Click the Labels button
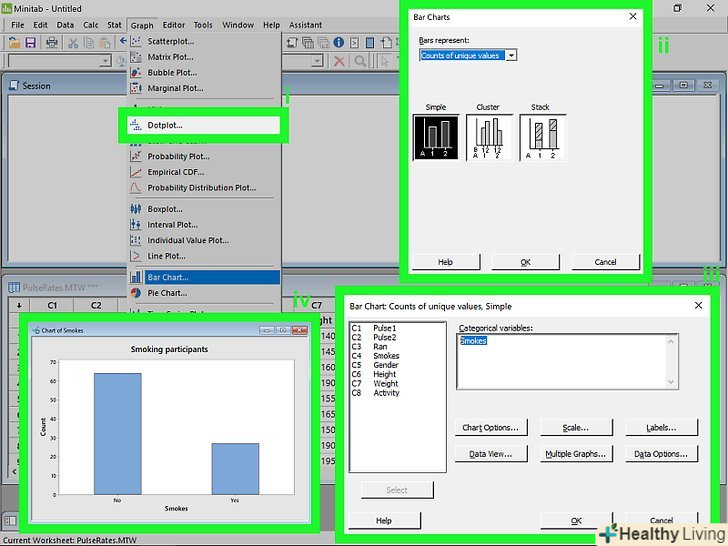The height and width of the screenshot is (546, 728). (661, 428)
